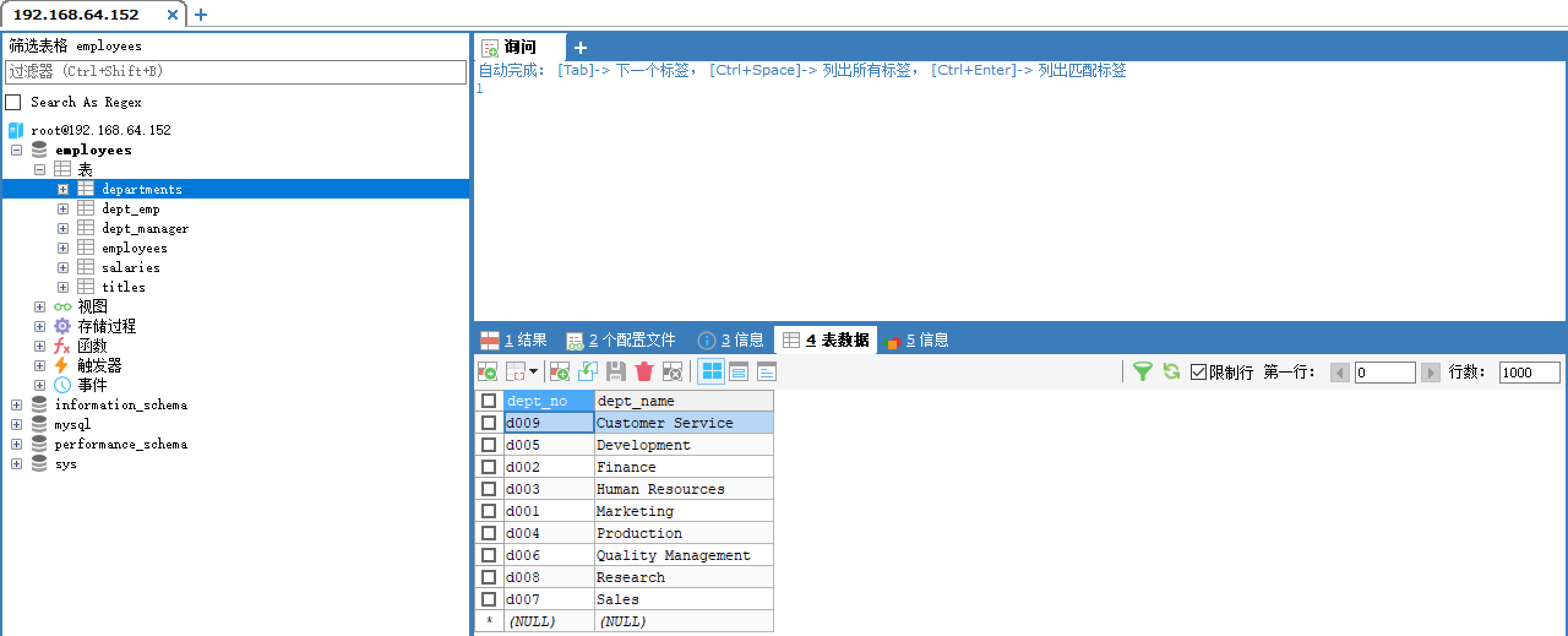Click the refresh table data icon
Image resolution: width=1568 pixels, height=636 pixels.
click(x=1171, y=372)
